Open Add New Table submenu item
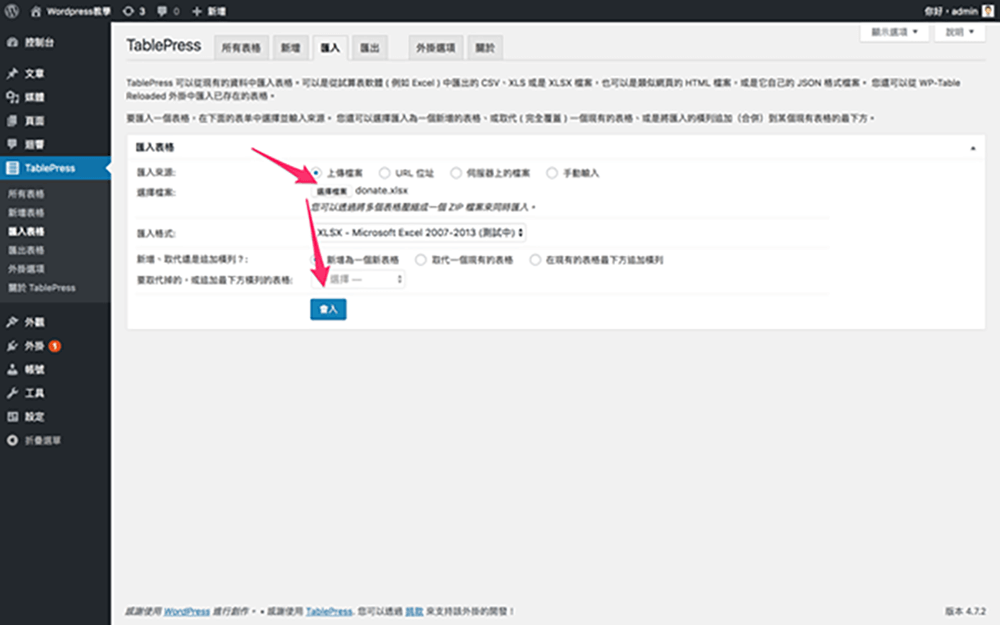 point(26,212)
